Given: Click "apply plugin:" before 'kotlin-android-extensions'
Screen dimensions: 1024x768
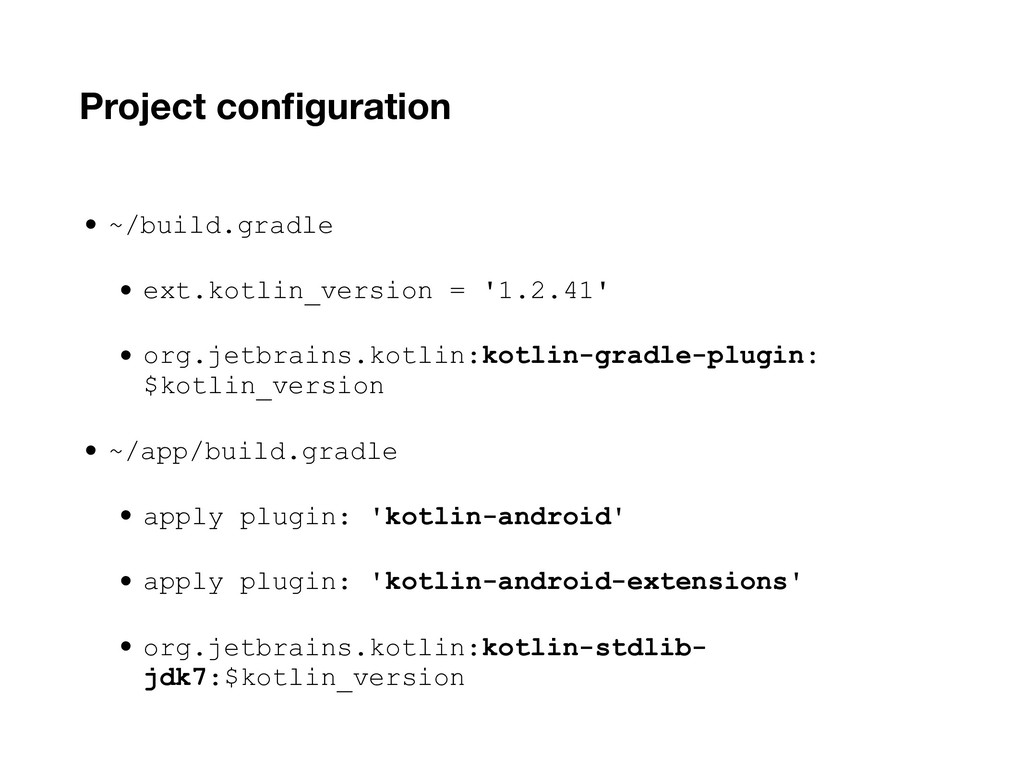Looking at the screenshot, I should [247, 582].
